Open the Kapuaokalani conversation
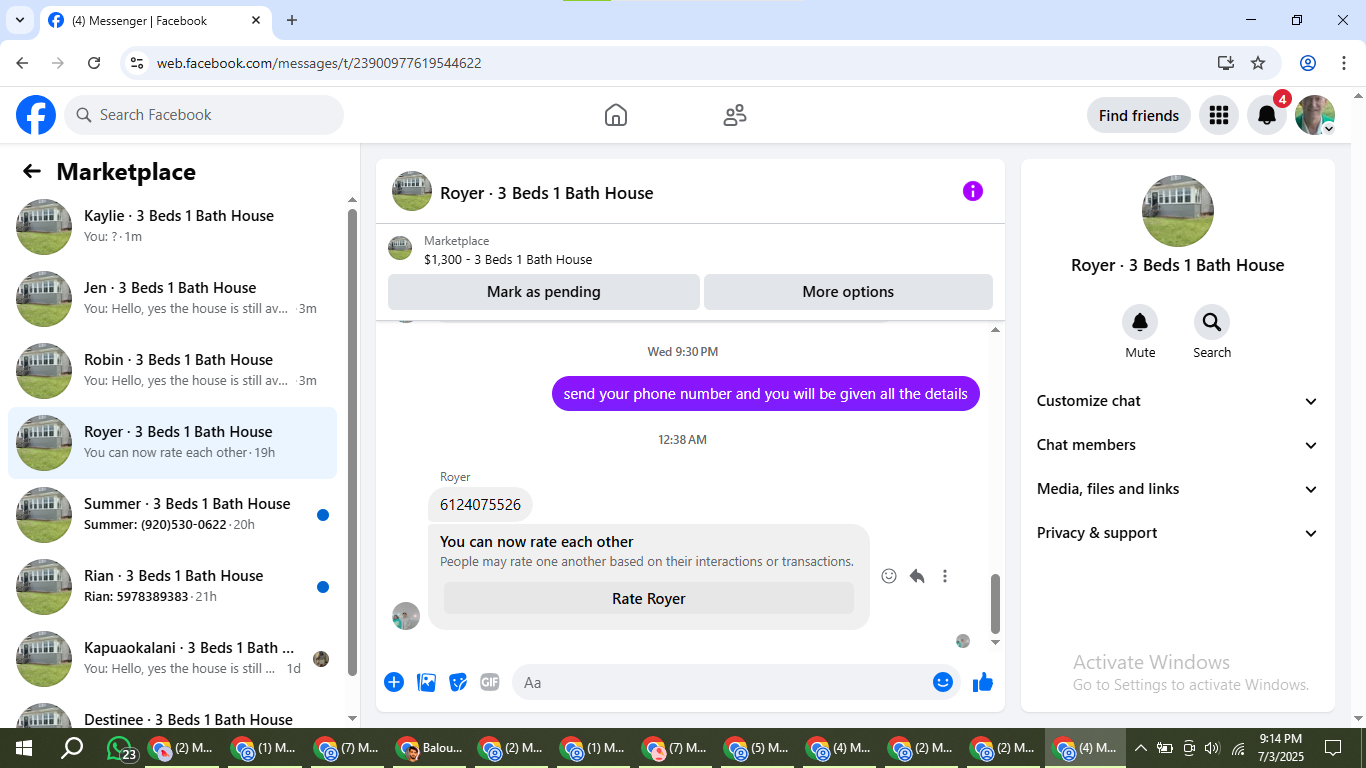Screen dimensions: 1366x768 pyautogui.click(x=172, y=659)
